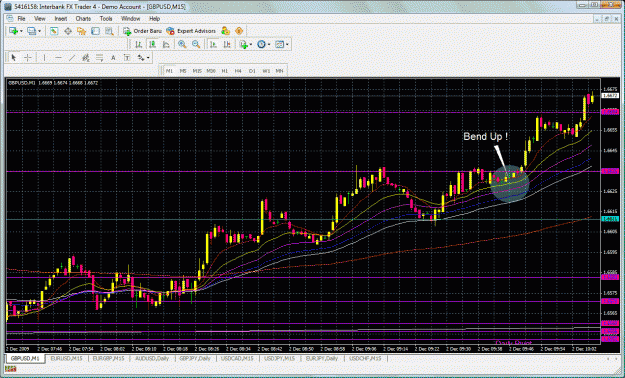Open the New Chart dropdown arrow
This screenshot has width=625, height=378.
point(21,31)
